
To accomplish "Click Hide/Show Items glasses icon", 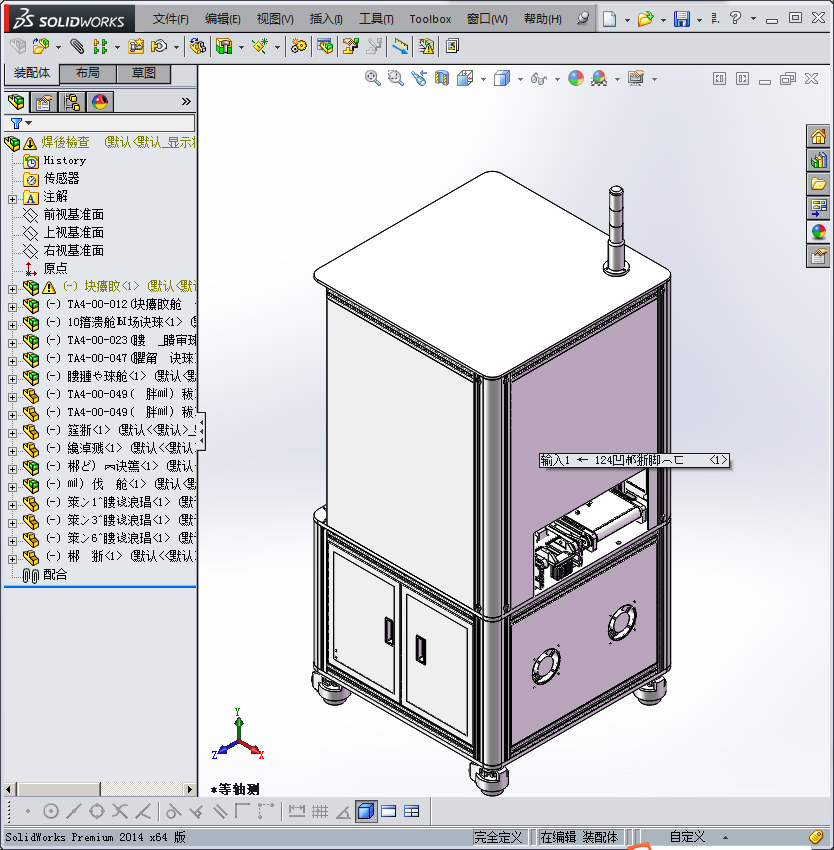I will pyautogui.click(x=538, y=79).
